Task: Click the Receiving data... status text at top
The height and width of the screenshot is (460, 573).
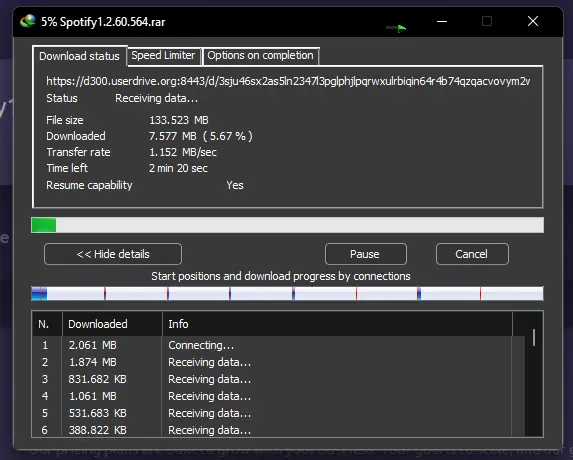Action: click(156, 98)
